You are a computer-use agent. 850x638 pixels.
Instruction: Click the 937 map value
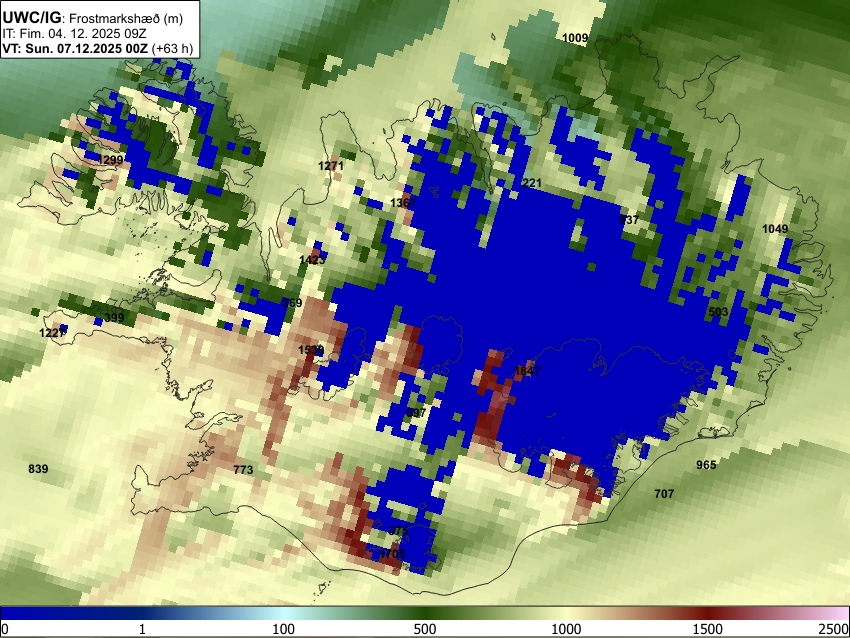[629, 220]
